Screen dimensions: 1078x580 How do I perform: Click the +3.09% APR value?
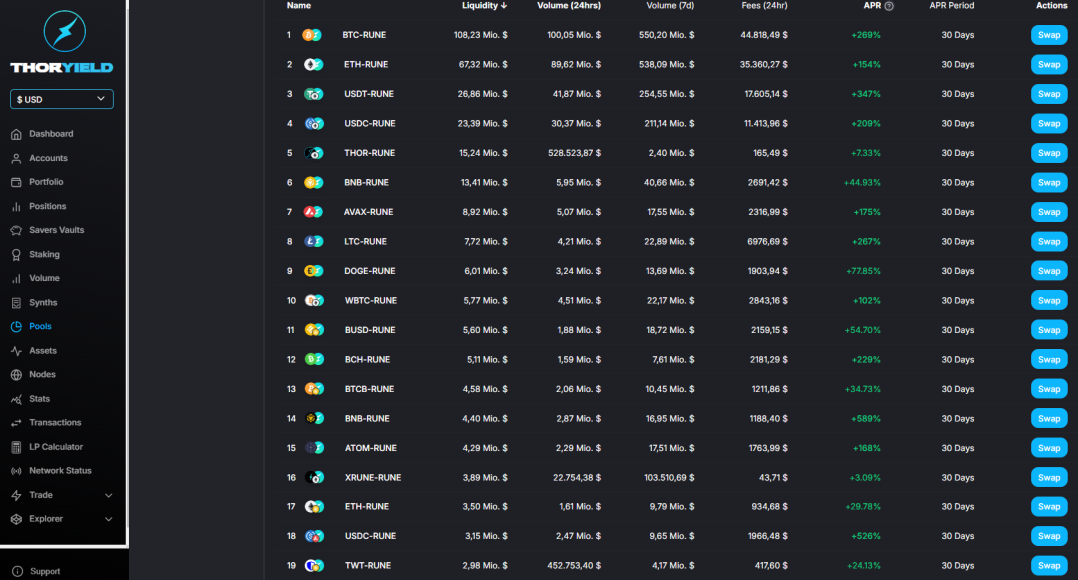(x=865, y=478)
